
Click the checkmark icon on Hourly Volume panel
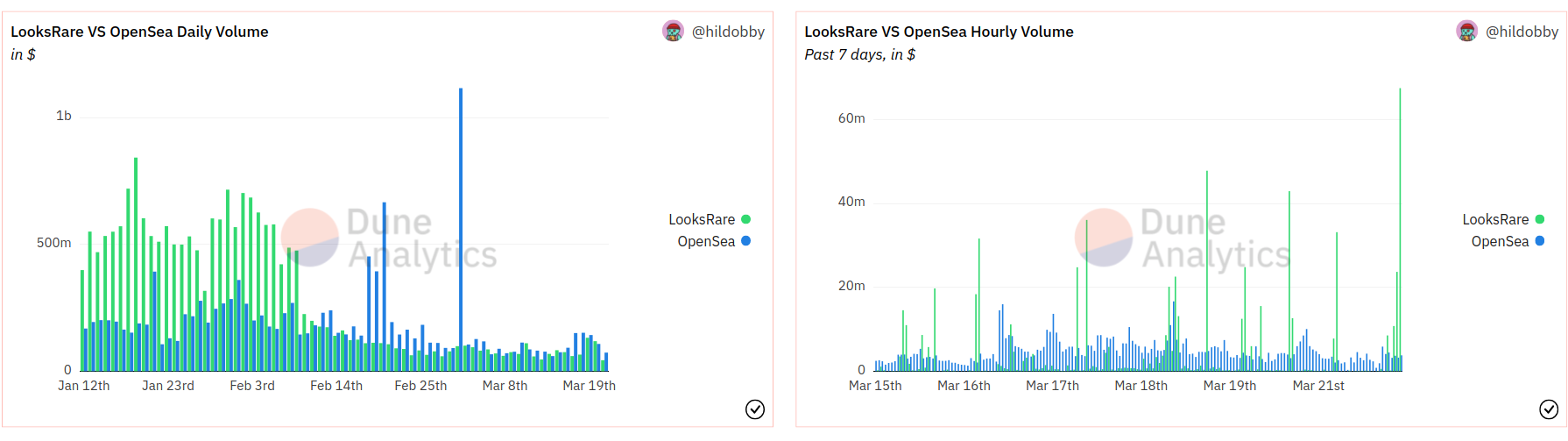tap(1549, 409)
